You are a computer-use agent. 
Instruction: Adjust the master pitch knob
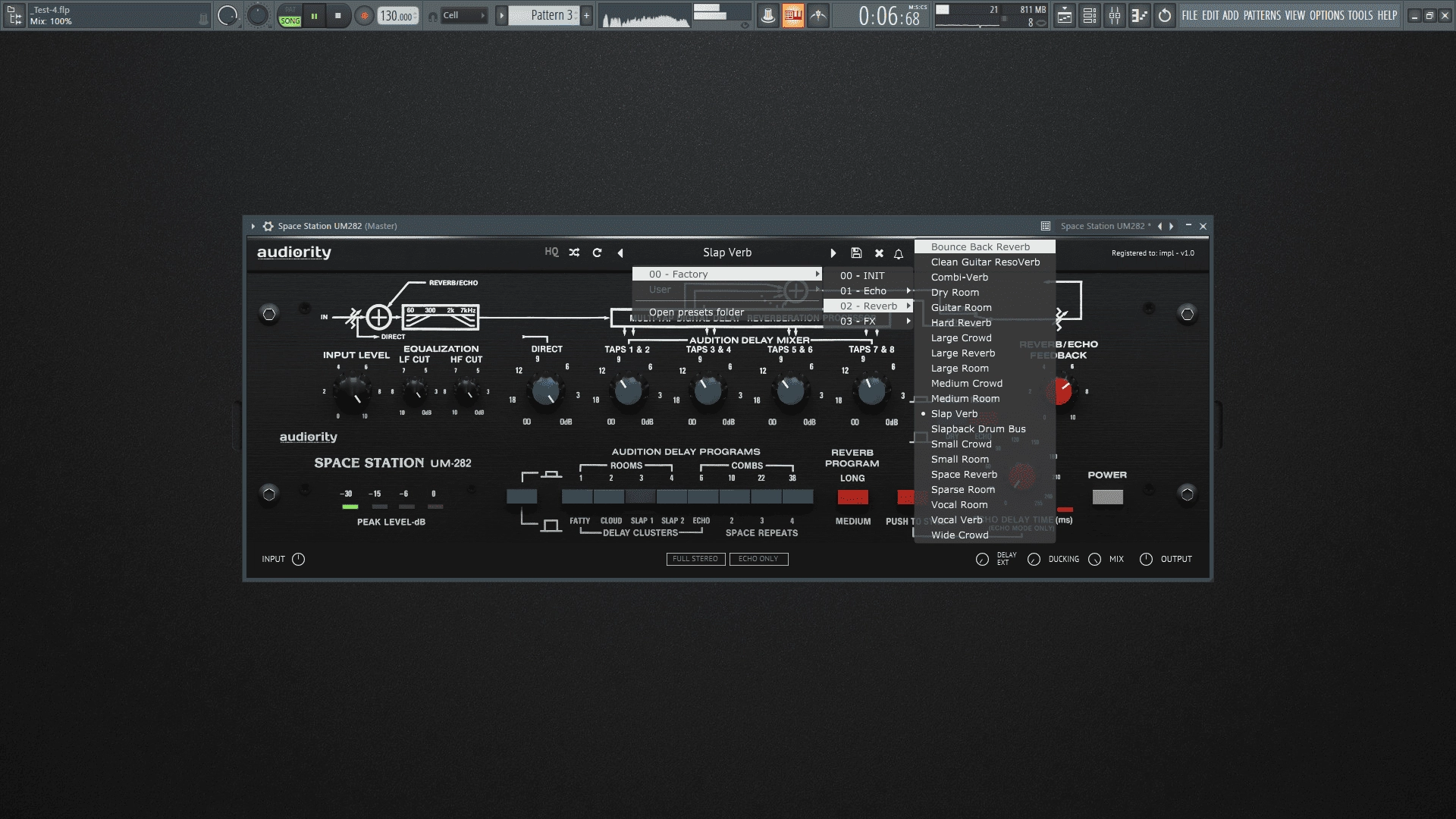[x=258, y=15]
